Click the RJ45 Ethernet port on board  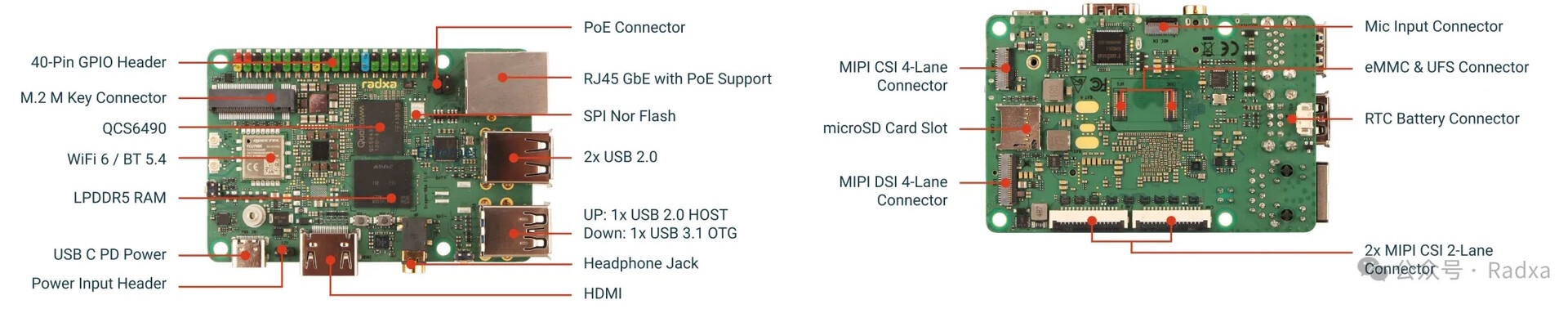tap(506, 83)
